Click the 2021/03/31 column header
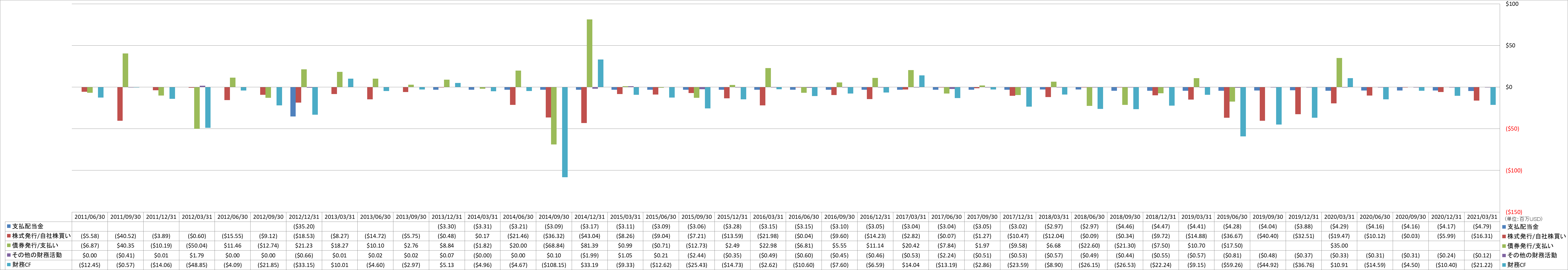The height and width of the screenshot is (270, 1568). click(x=1482, y=217)
